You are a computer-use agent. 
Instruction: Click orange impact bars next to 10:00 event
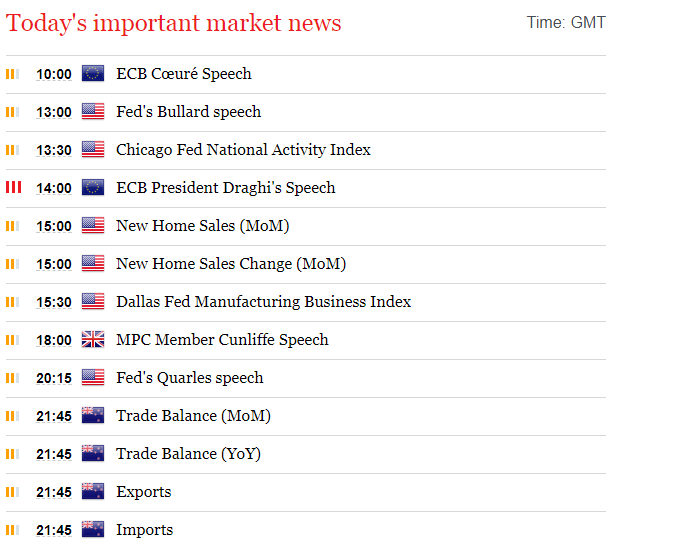[x=13, y=74]
